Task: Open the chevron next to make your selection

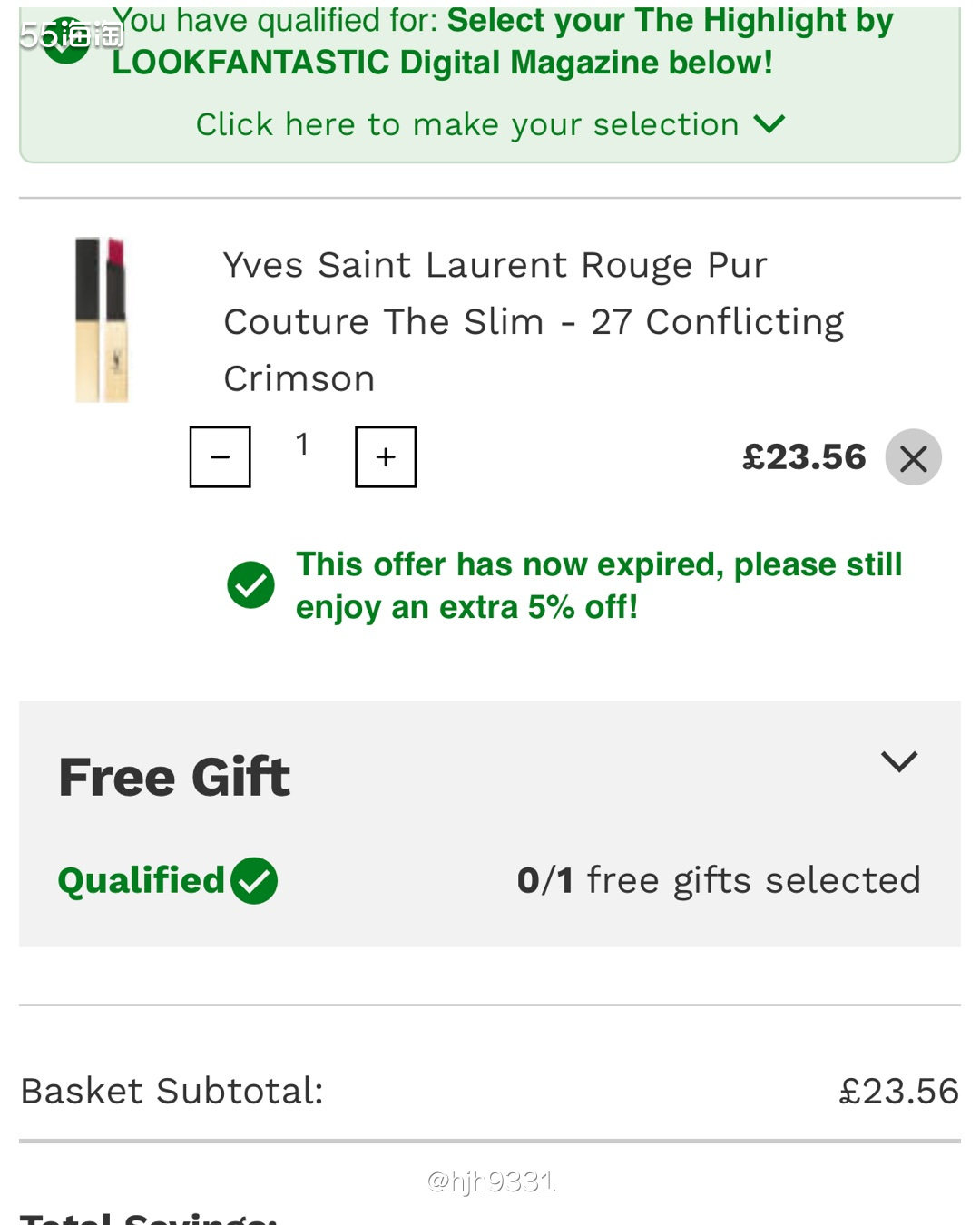Action: tap(769, 124)
